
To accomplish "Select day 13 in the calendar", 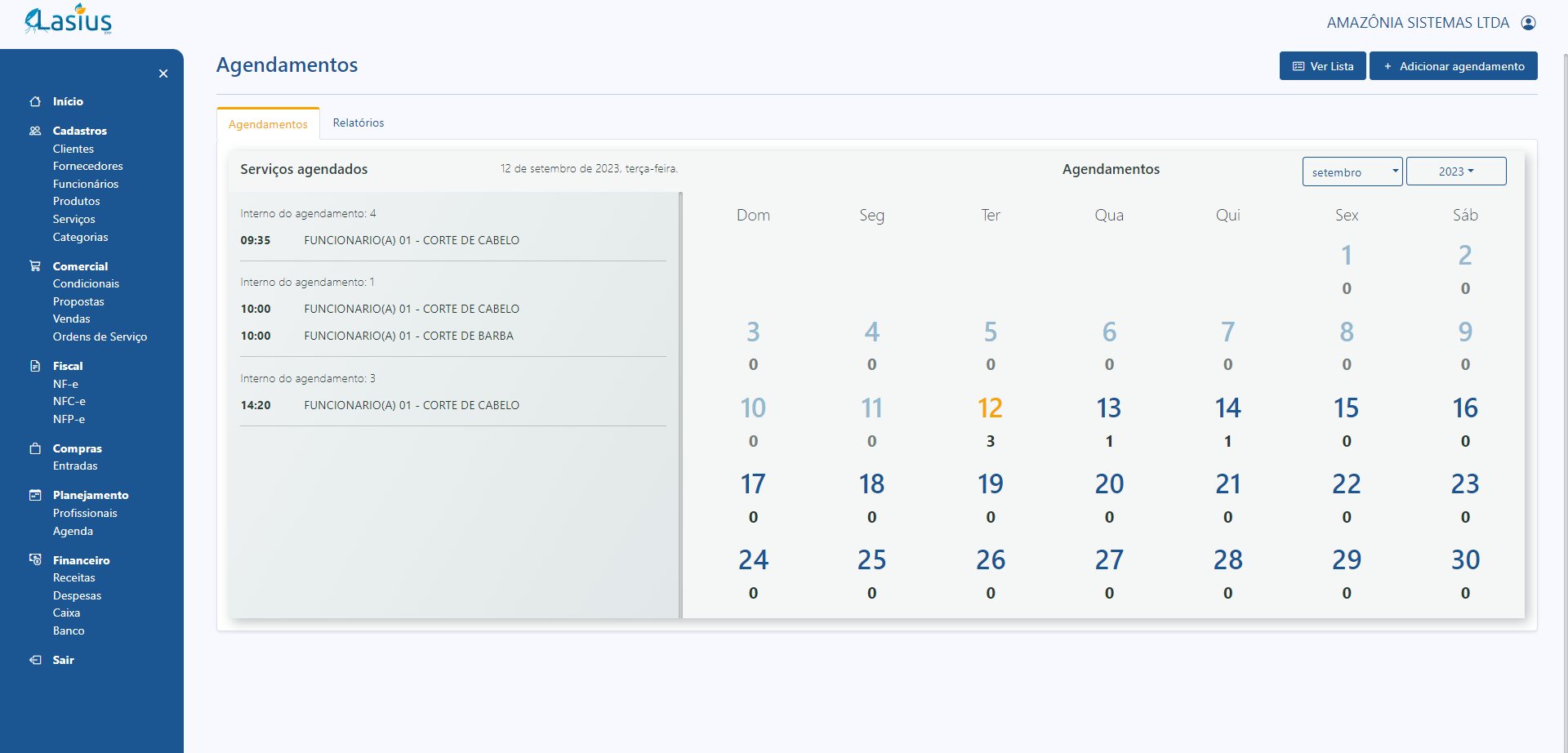I will coord(1108,408).
